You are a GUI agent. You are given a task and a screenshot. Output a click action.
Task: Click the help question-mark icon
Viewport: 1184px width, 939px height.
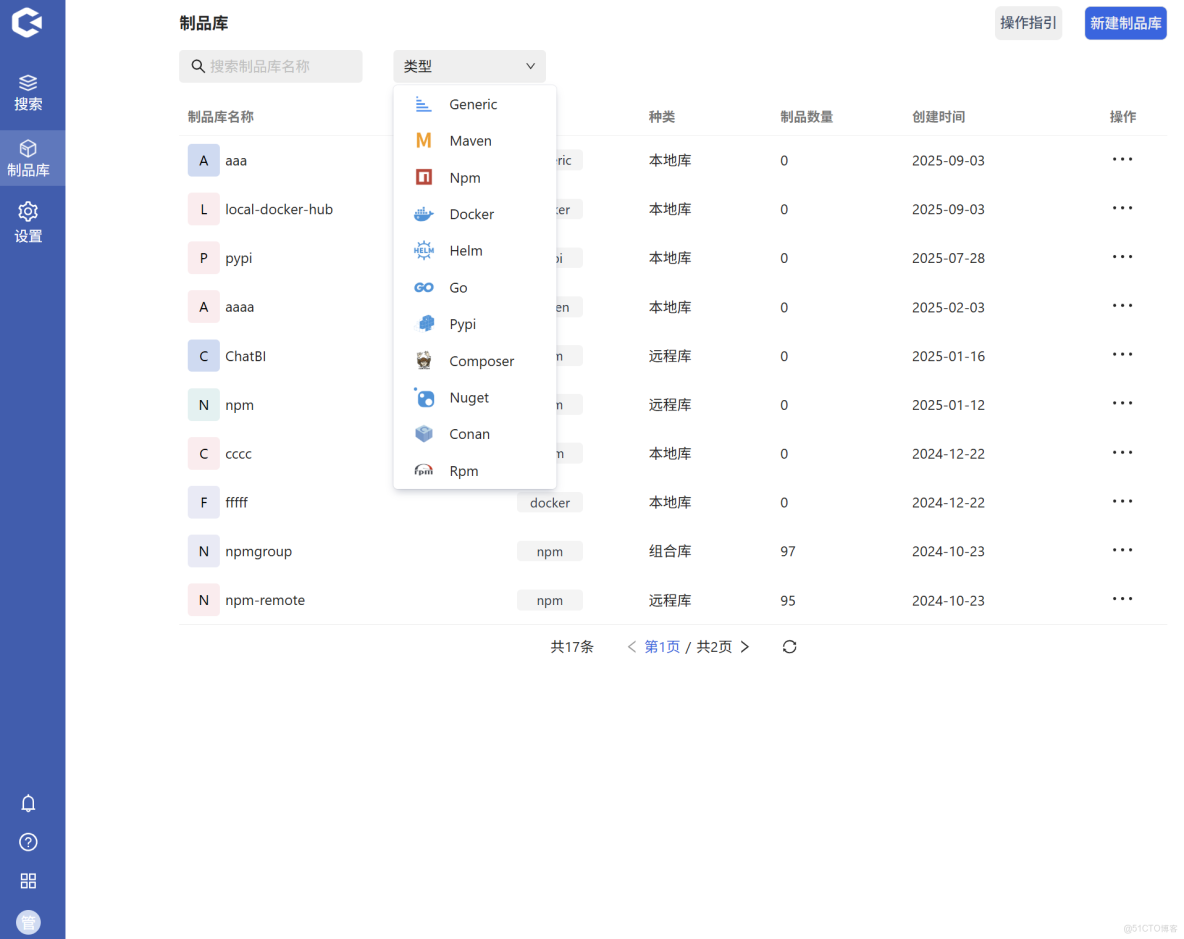point(28,842)
